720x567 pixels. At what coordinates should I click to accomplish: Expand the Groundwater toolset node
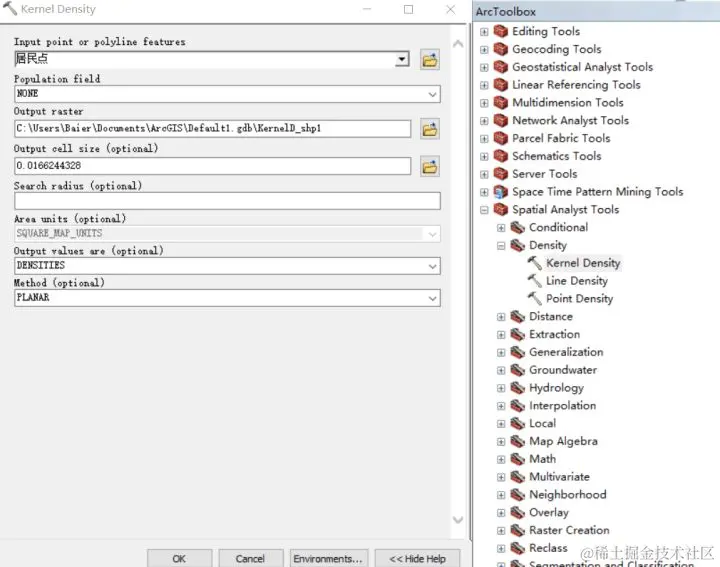[x=501, y=371]
